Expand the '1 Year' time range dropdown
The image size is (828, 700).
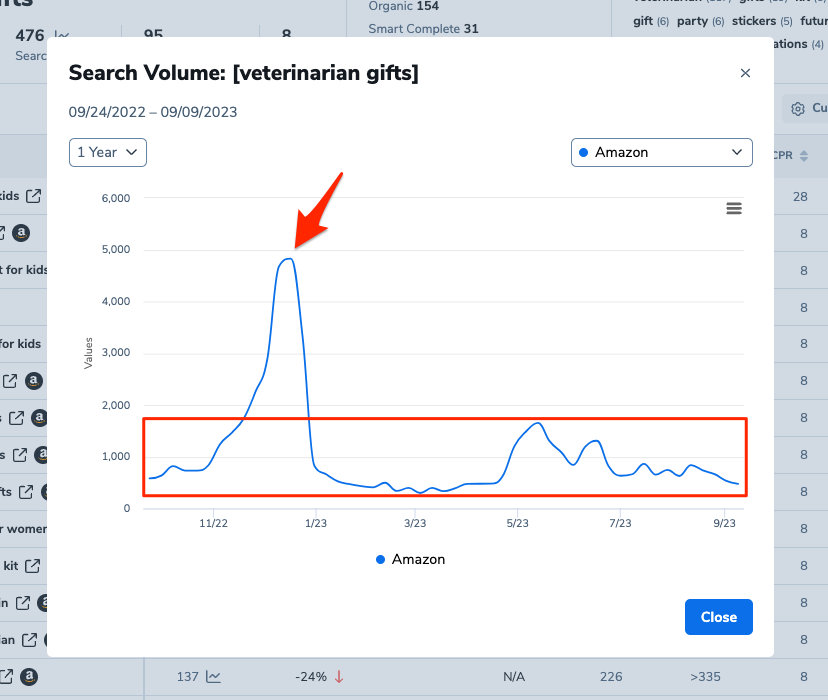coord(108,152)
